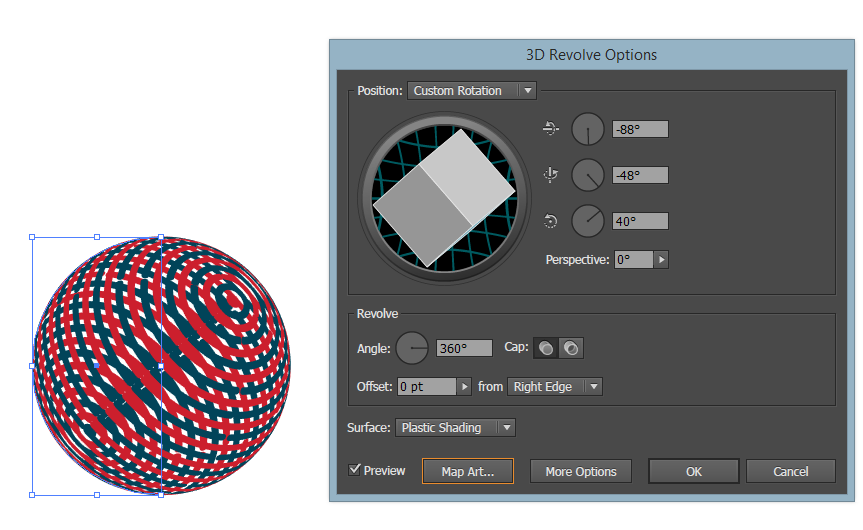Open the Position dropdown showing Custom Rotation
This screenshot has height=530, width=863.
472,90
